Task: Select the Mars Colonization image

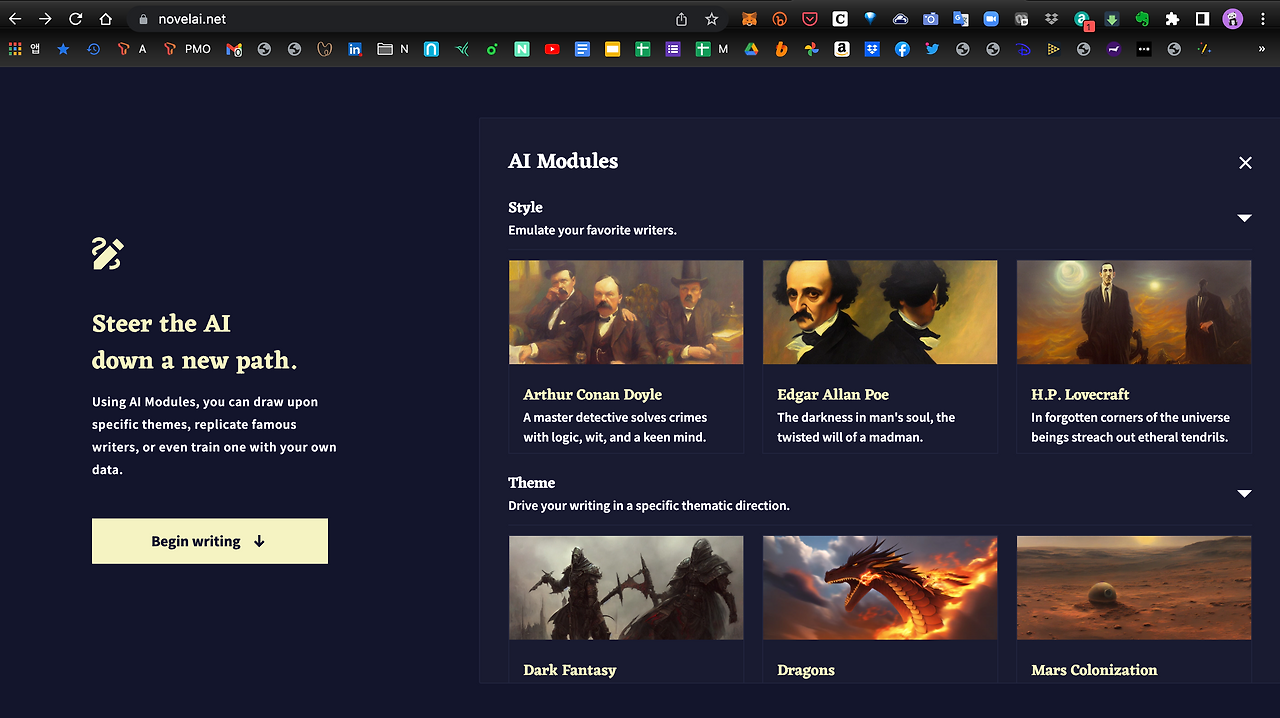Action: [1134, 588]
